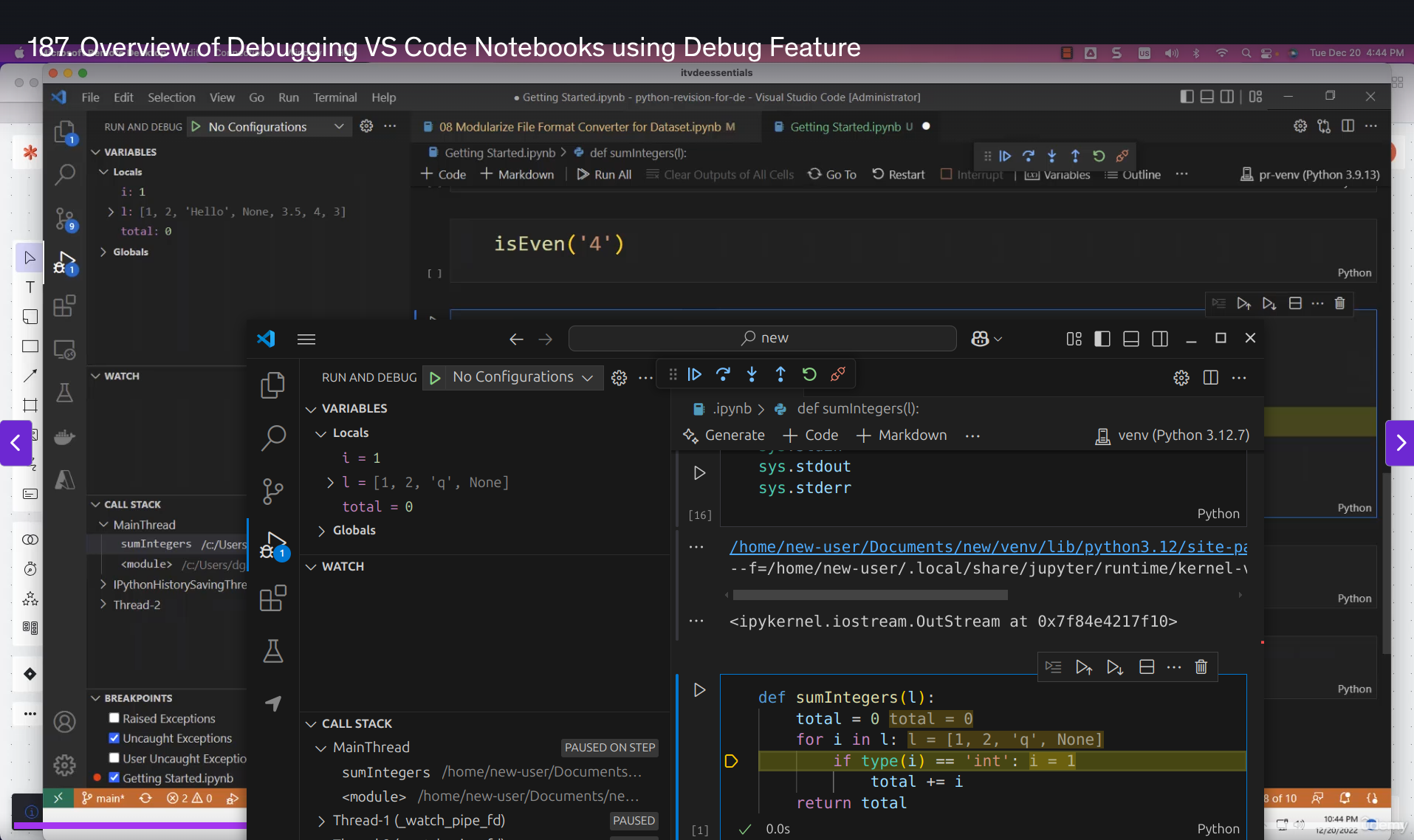Click Disconnect in background window debug toolbar
This screenshot has height=840, width=1414.
click(1122, 156)
